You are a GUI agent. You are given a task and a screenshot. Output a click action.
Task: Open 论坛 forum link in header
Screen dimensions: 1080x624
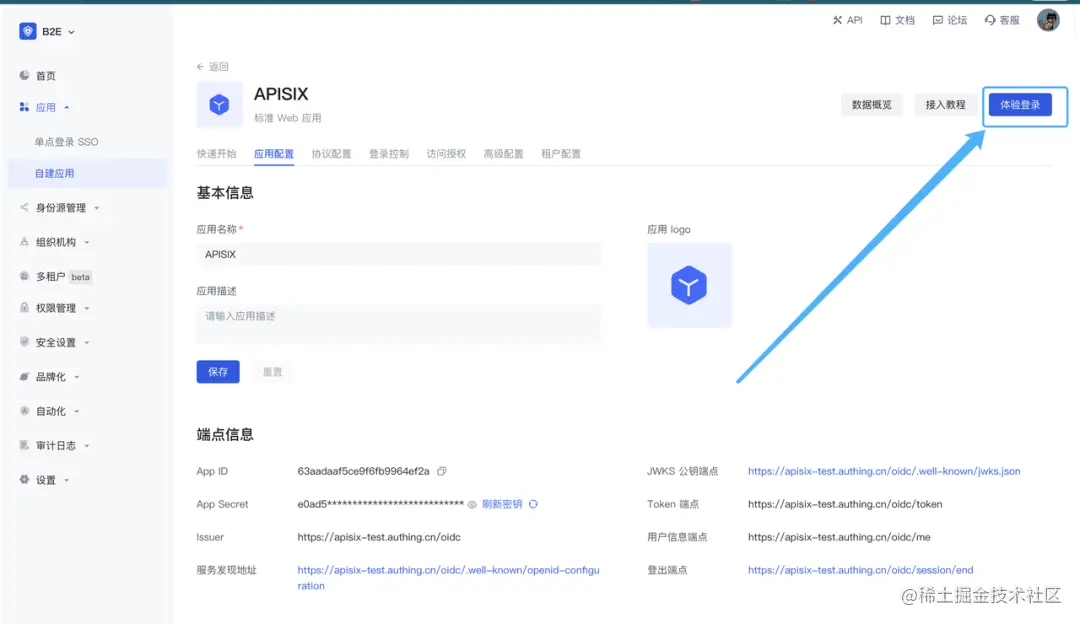click(950, 20)
